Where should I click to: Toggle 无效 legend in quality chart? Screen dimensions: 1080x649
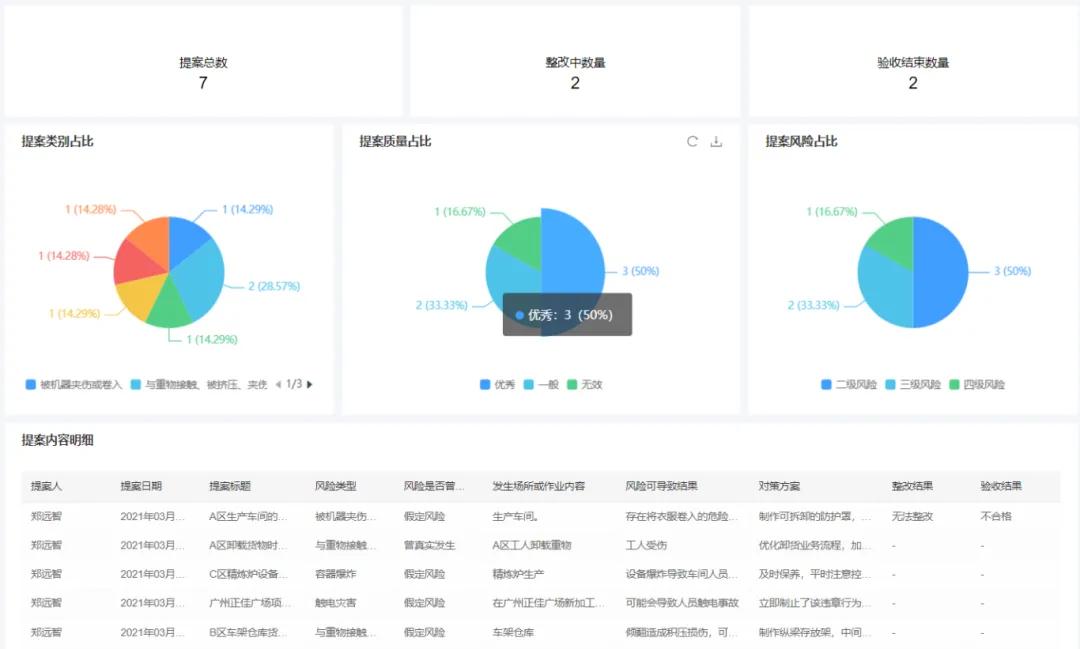pos(585,384)
